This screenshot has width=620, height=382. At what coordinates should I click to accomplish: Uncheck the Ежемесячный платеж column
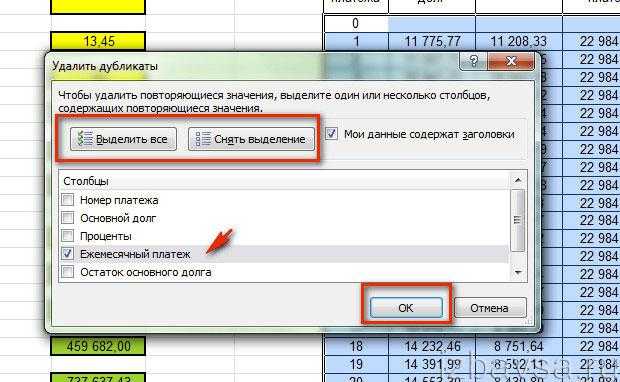[x=68, y=253]
